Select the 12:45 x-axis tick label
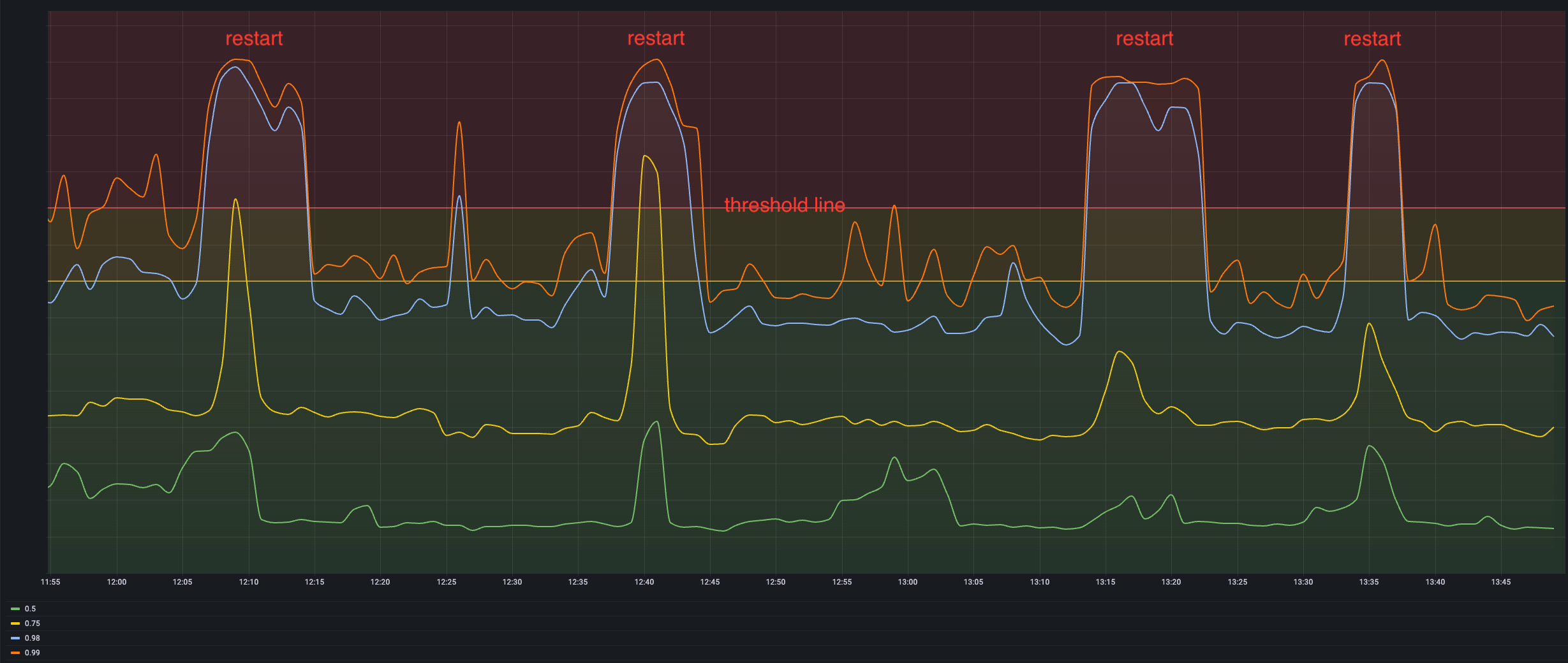Screen dimensions: 1568x663 coord(710,582)
